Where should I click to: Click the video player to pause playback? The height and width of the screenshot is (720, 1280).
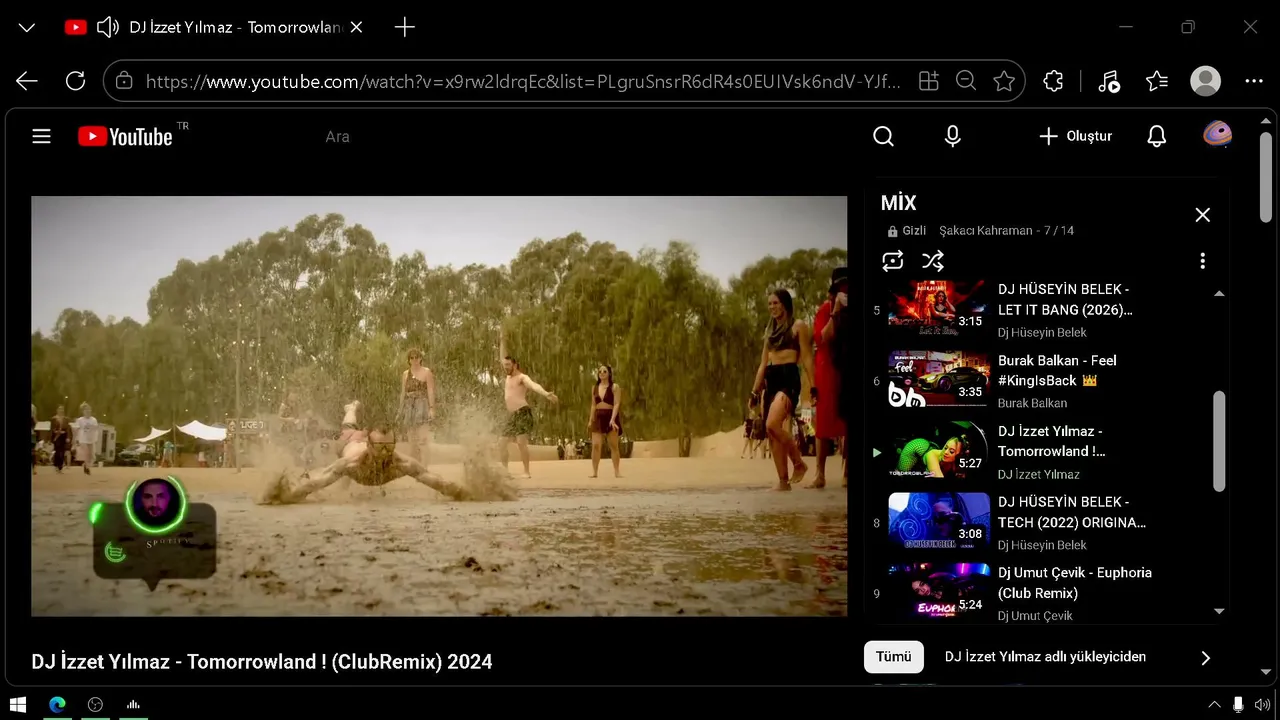[x=439, y=406]
